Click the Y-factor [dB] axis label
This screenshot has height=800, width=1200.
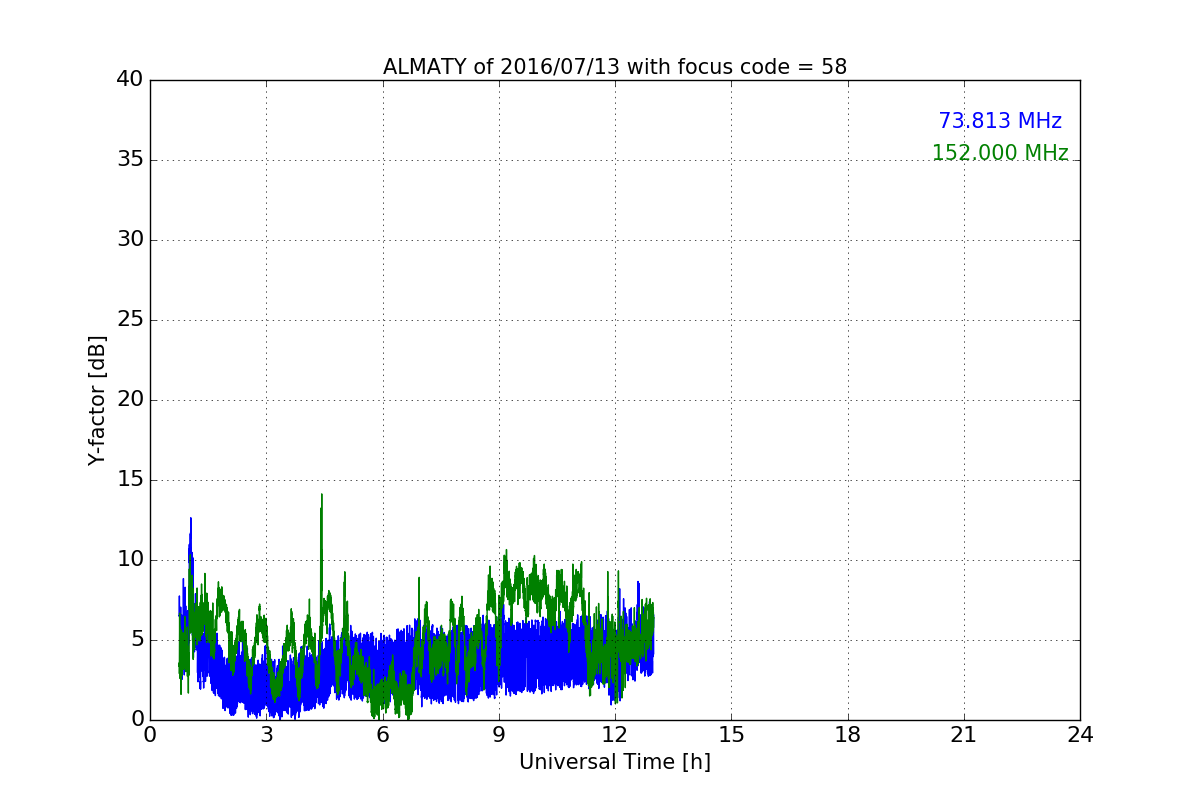coord(97,400)
